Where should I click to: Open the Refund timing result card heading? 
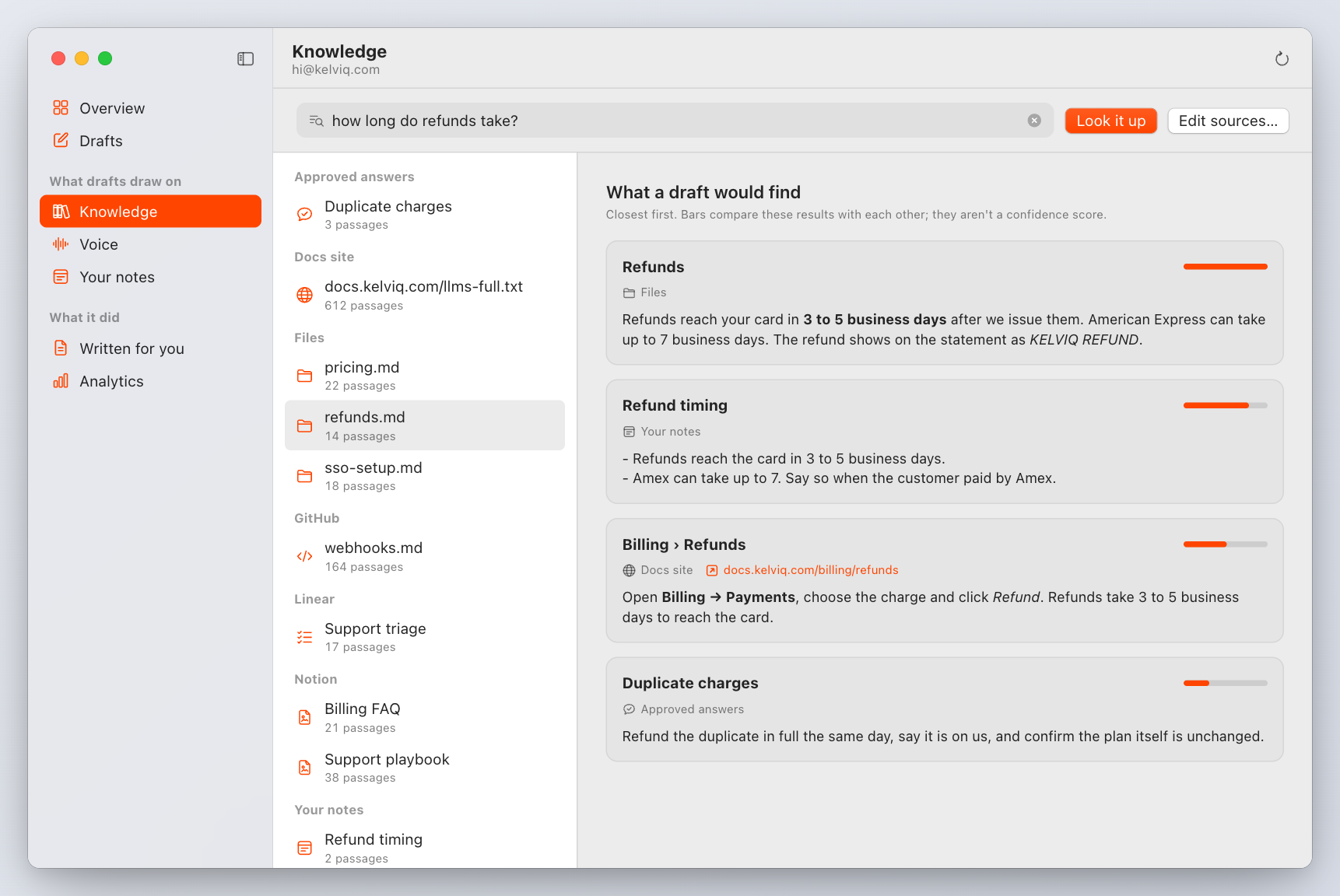pyautogui.click(x=675, y=405)
